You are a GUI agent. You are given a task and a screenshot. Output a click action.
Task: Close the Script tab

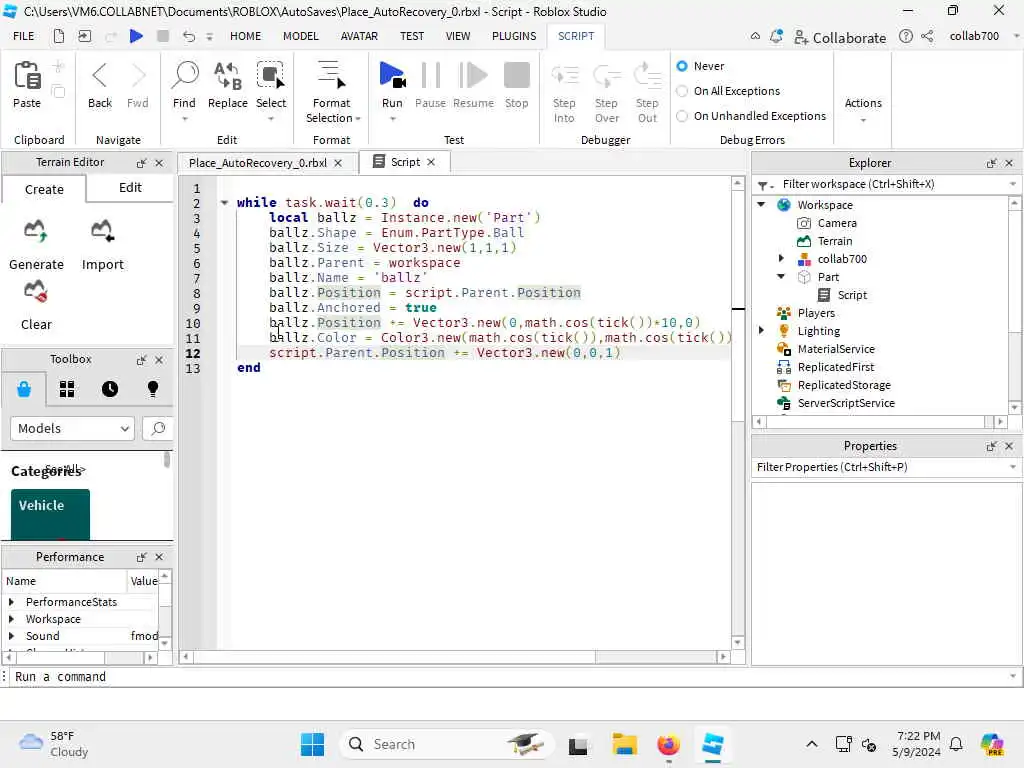(431, 162)
